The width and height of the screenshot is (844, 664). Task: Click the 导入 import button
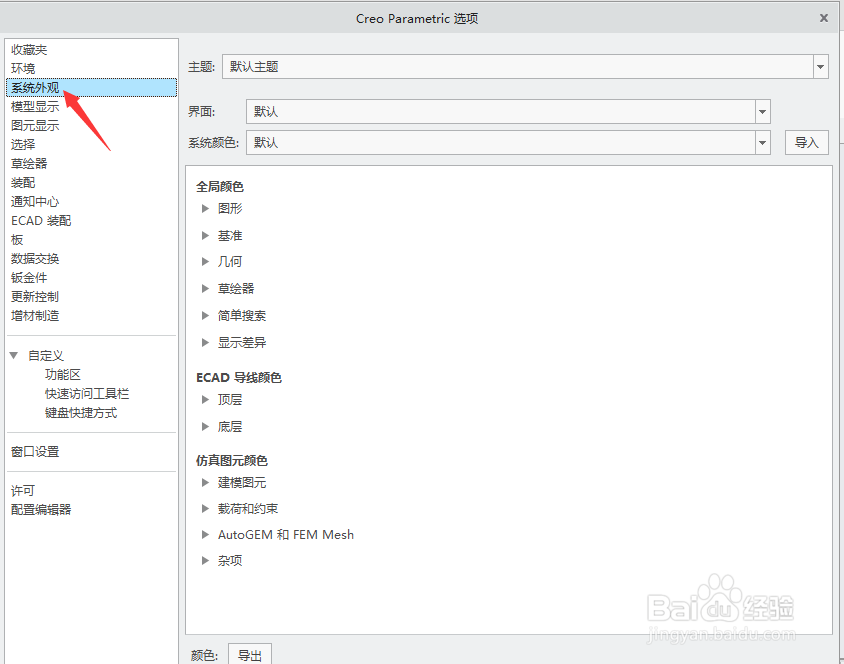(x=806, y=143)
